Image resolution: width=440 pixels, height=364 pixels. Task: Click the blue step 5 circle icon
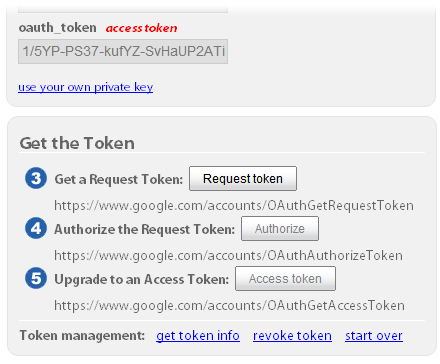pos(36,278)
